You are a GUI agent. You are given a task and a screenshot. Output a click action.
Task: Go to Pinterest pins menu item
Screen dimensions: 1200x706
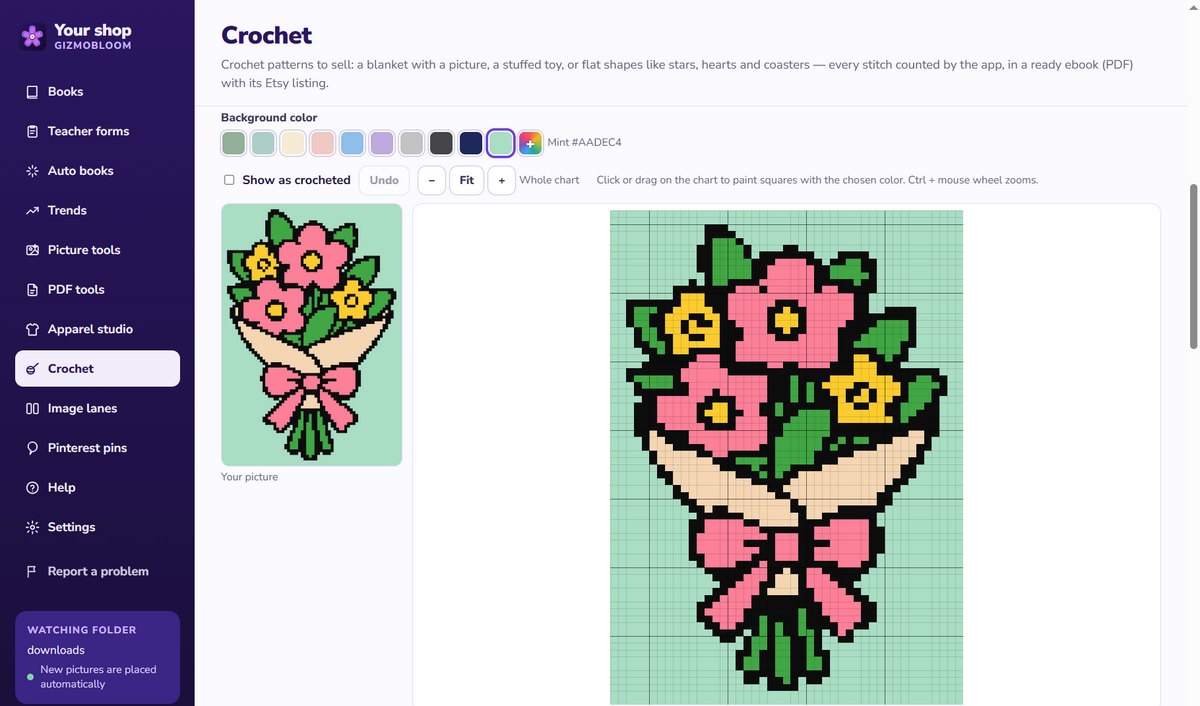pos(98,448)
